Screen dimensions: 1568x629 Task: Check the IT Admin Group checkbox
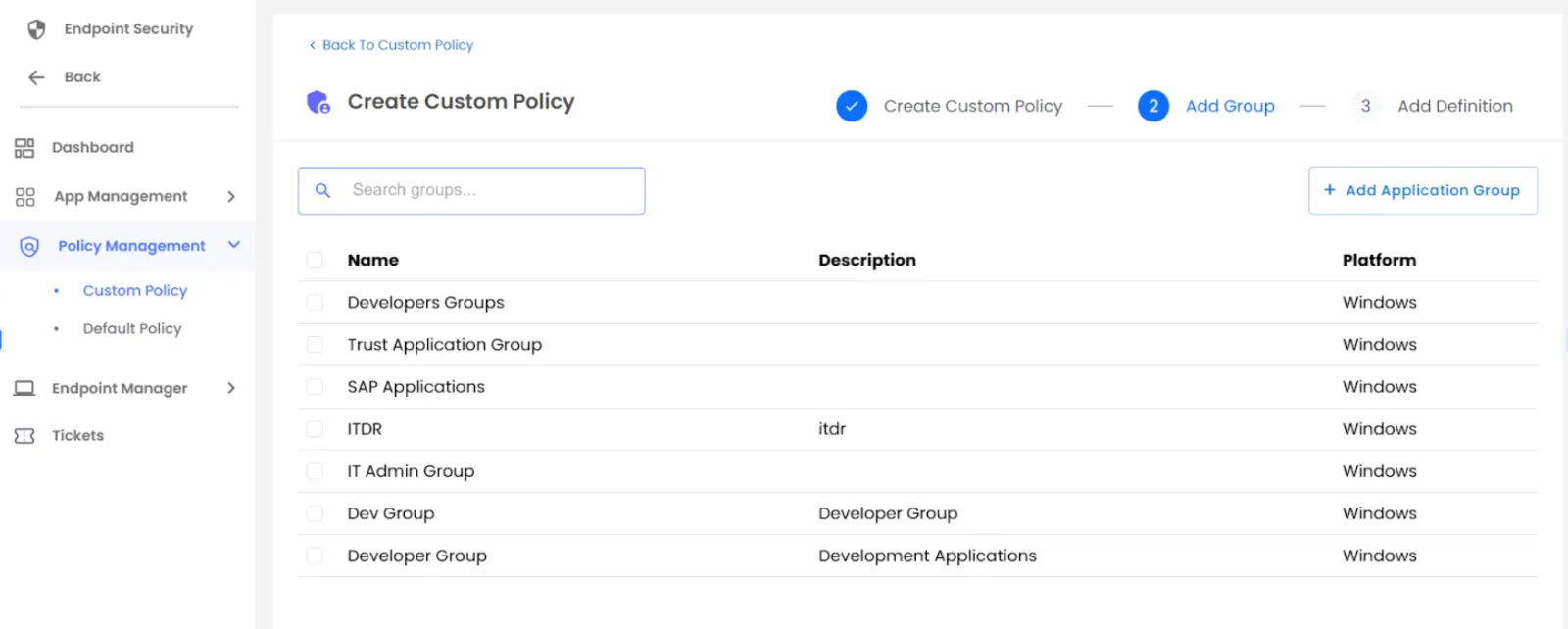315,471
